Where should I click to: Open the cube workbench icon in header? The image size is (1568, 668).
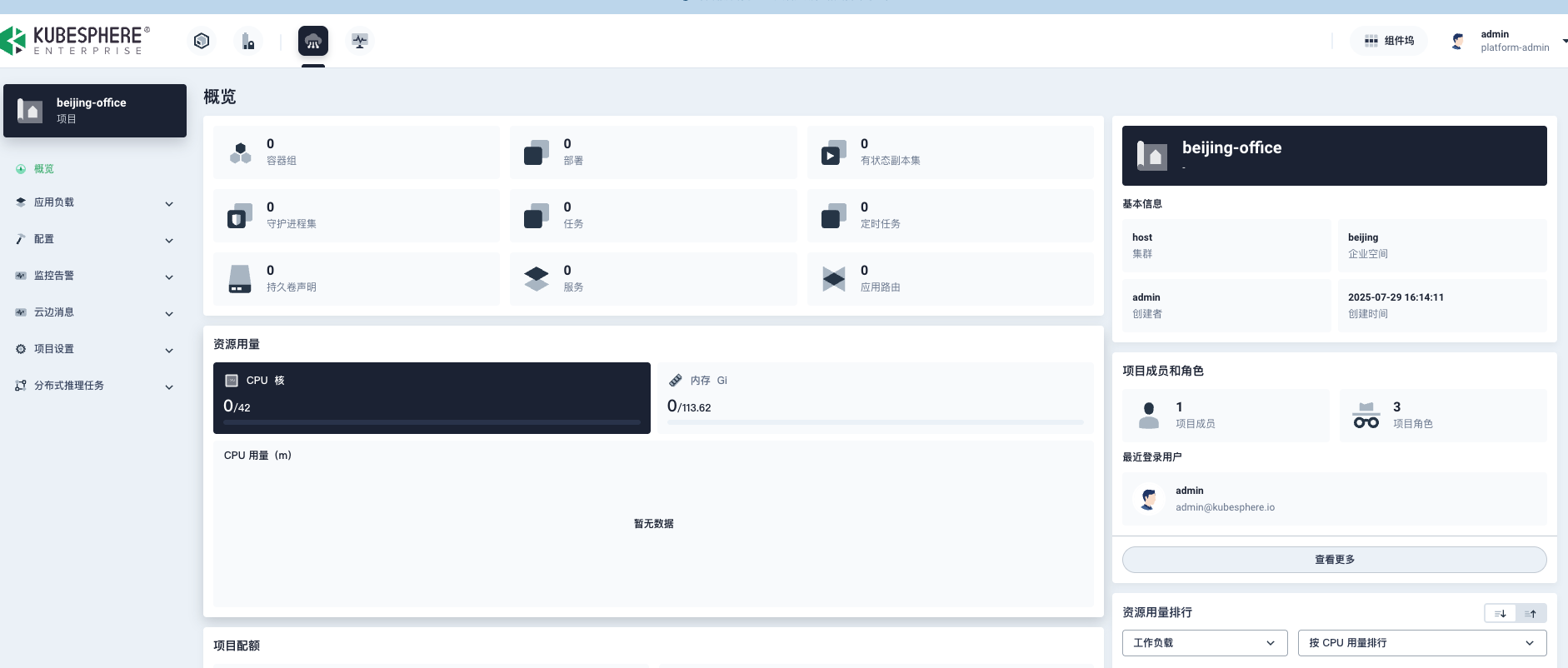pos(202,41)
